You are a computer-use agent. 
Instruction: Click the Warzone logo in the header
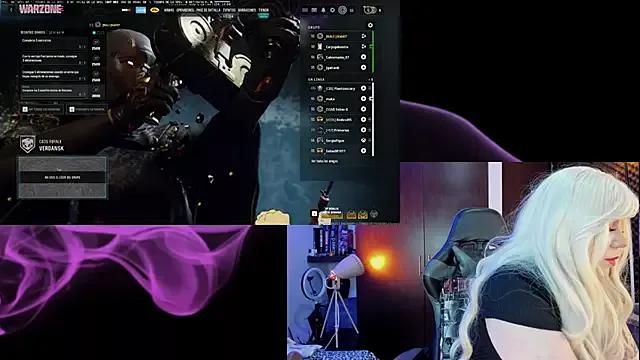point(41,9)
